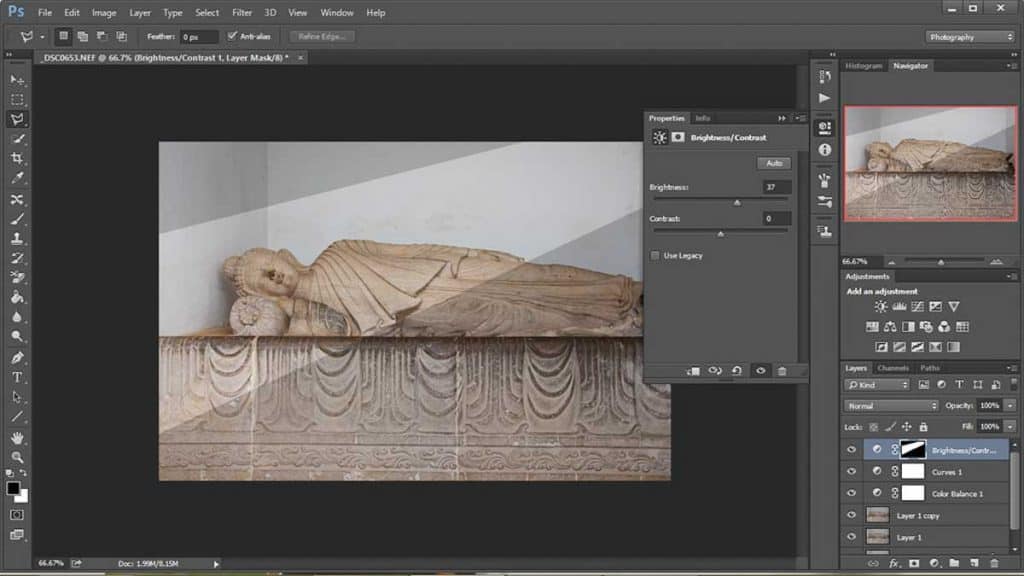Click the Contrast slider handle
The width and height of the screenshot is (1024, 576).
721,234
